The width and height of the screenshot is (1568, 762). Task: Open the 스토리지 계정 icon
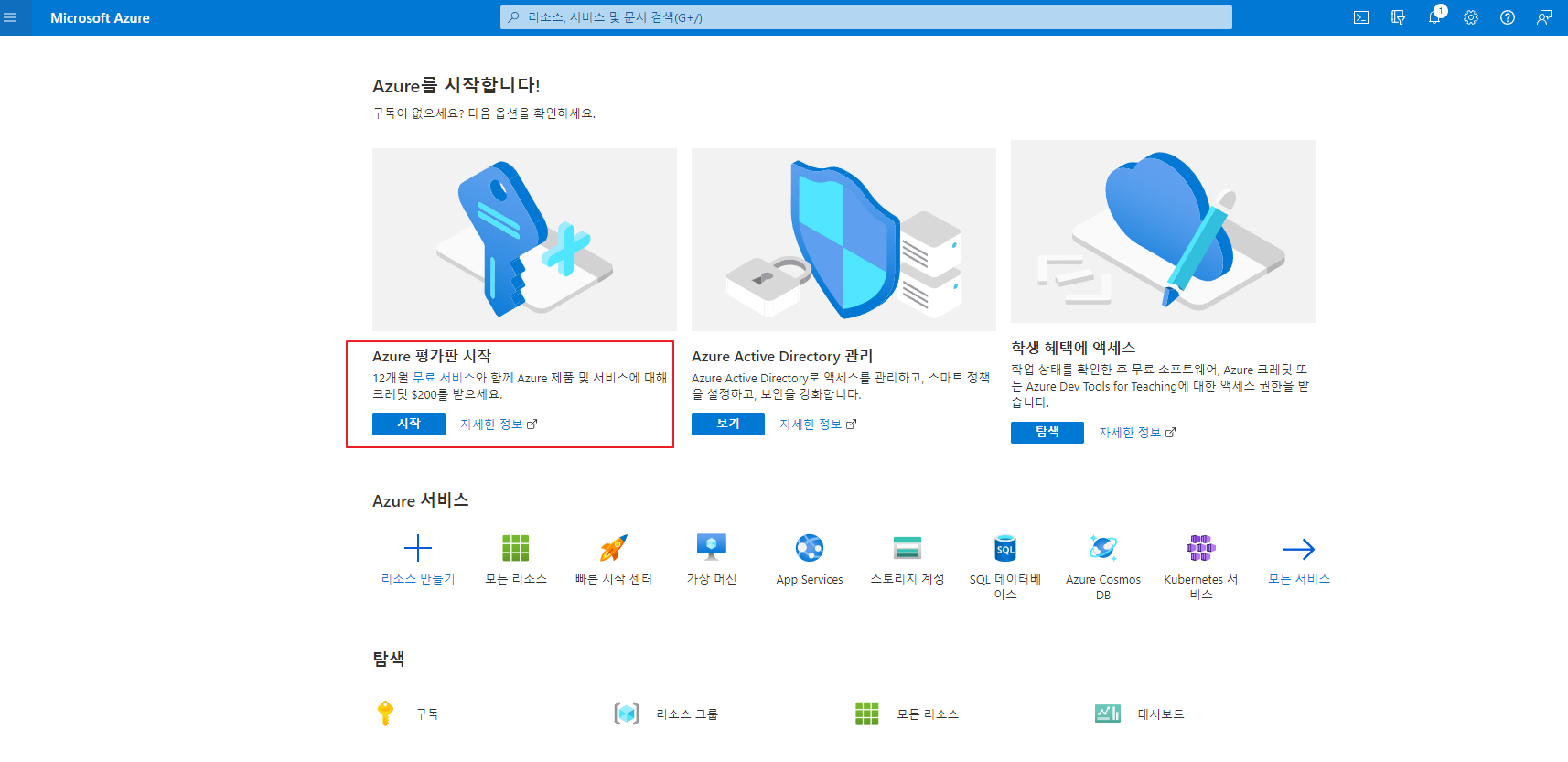(x=908, y=548)
